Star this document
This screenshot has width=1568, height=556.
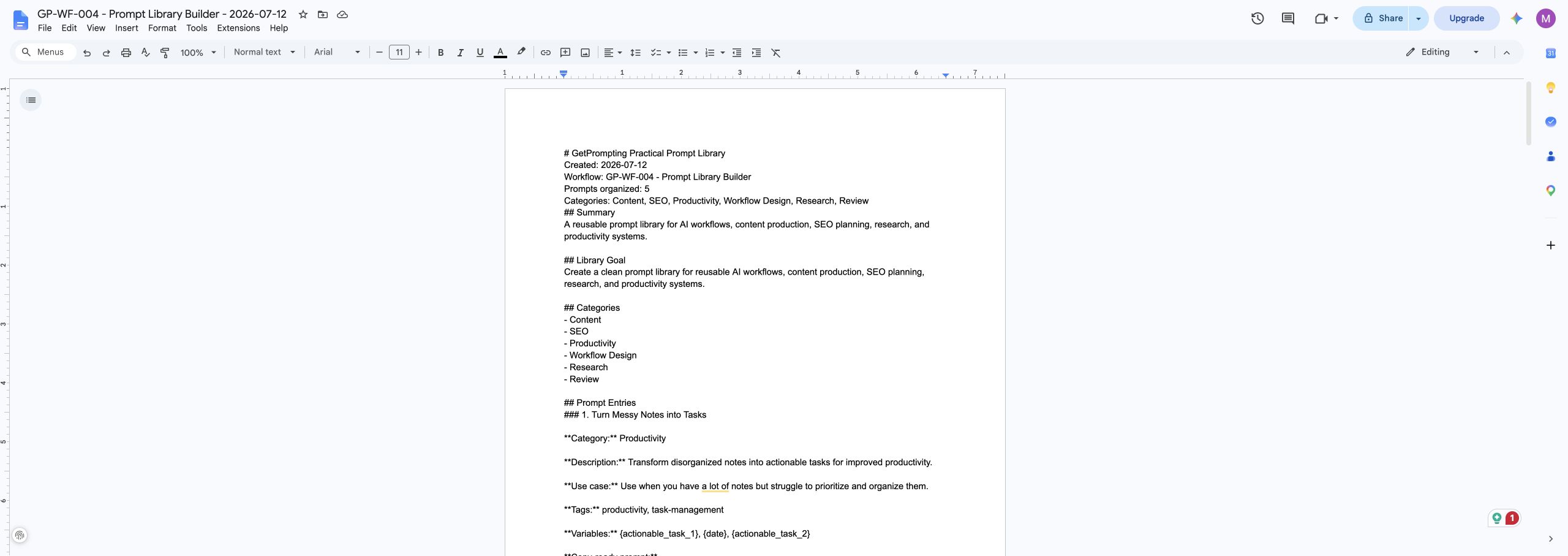click(303, 14)
